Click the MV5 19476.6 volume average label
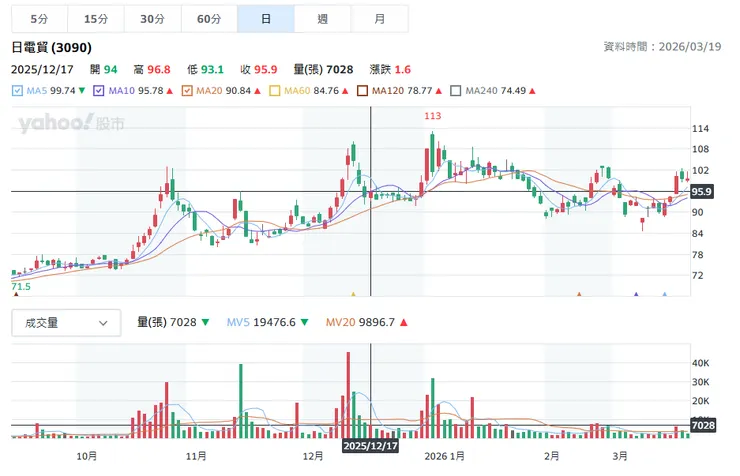740x476 pixels. (261, 322)
